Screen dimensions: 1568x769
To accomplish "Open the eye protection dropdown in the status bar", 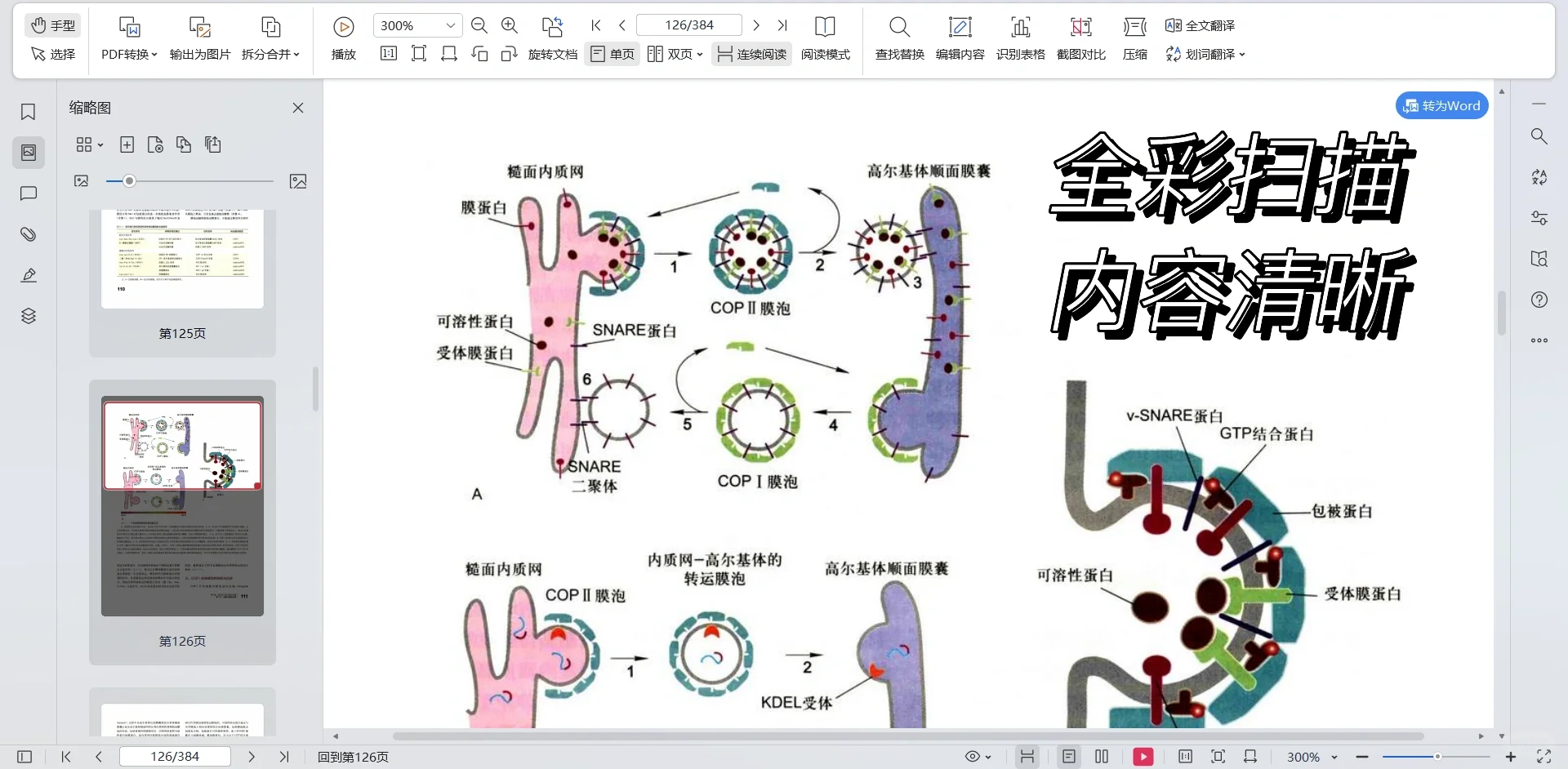I will click(978, 757).
